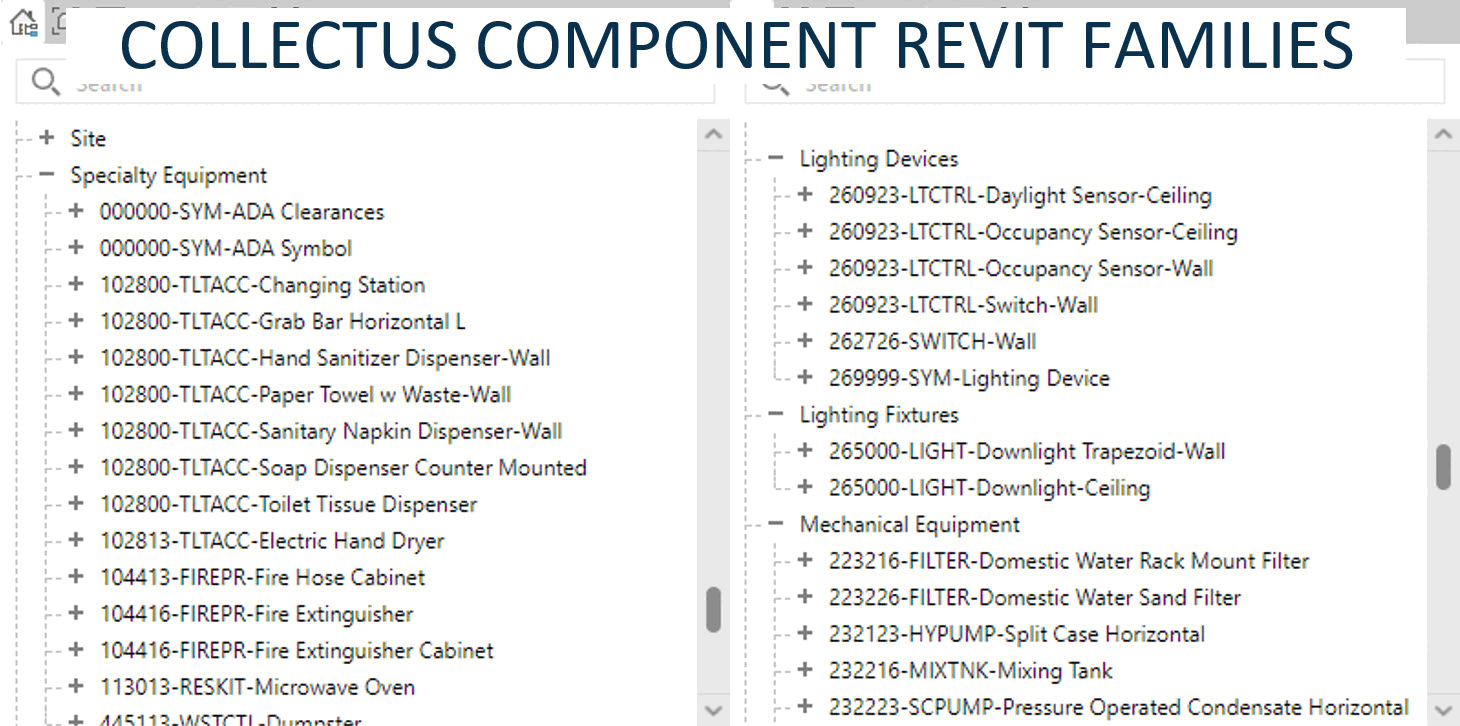Expand 104416-FIREPR-Fire Extinguisher family

(76, 613)
